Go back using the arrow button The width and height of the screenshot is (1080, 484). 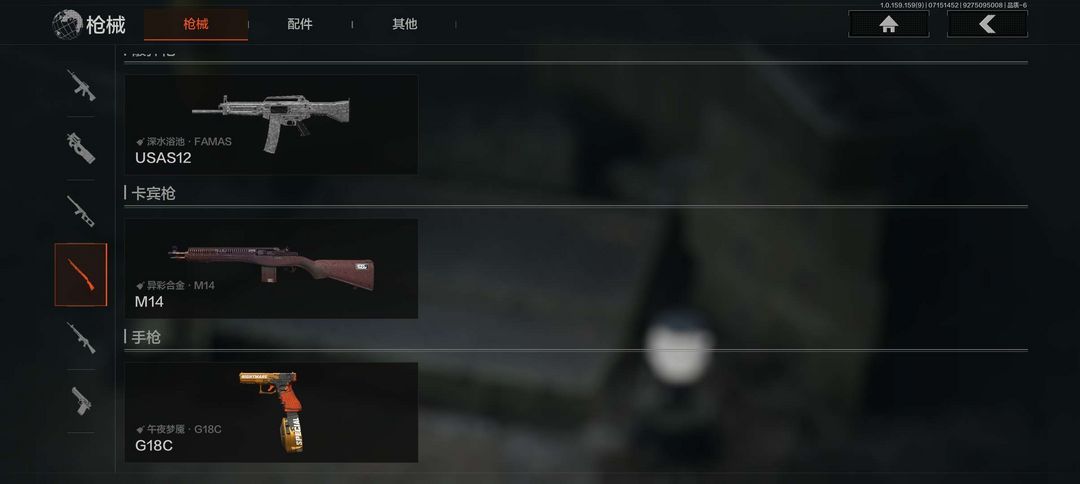pos(987,24)
